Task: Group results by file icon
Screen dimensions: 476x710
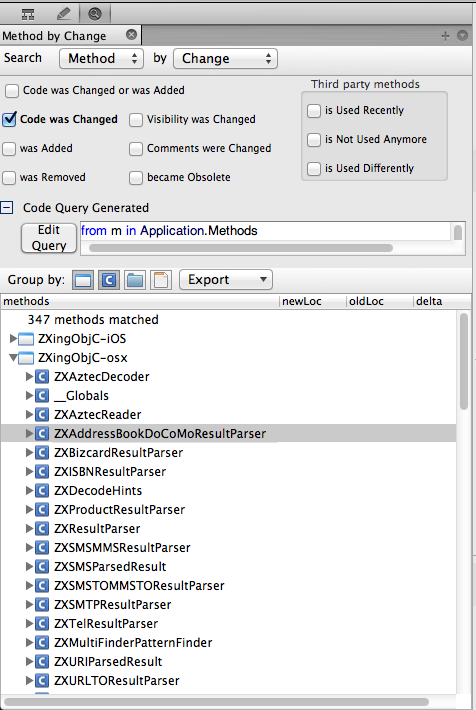Action: 161,280
